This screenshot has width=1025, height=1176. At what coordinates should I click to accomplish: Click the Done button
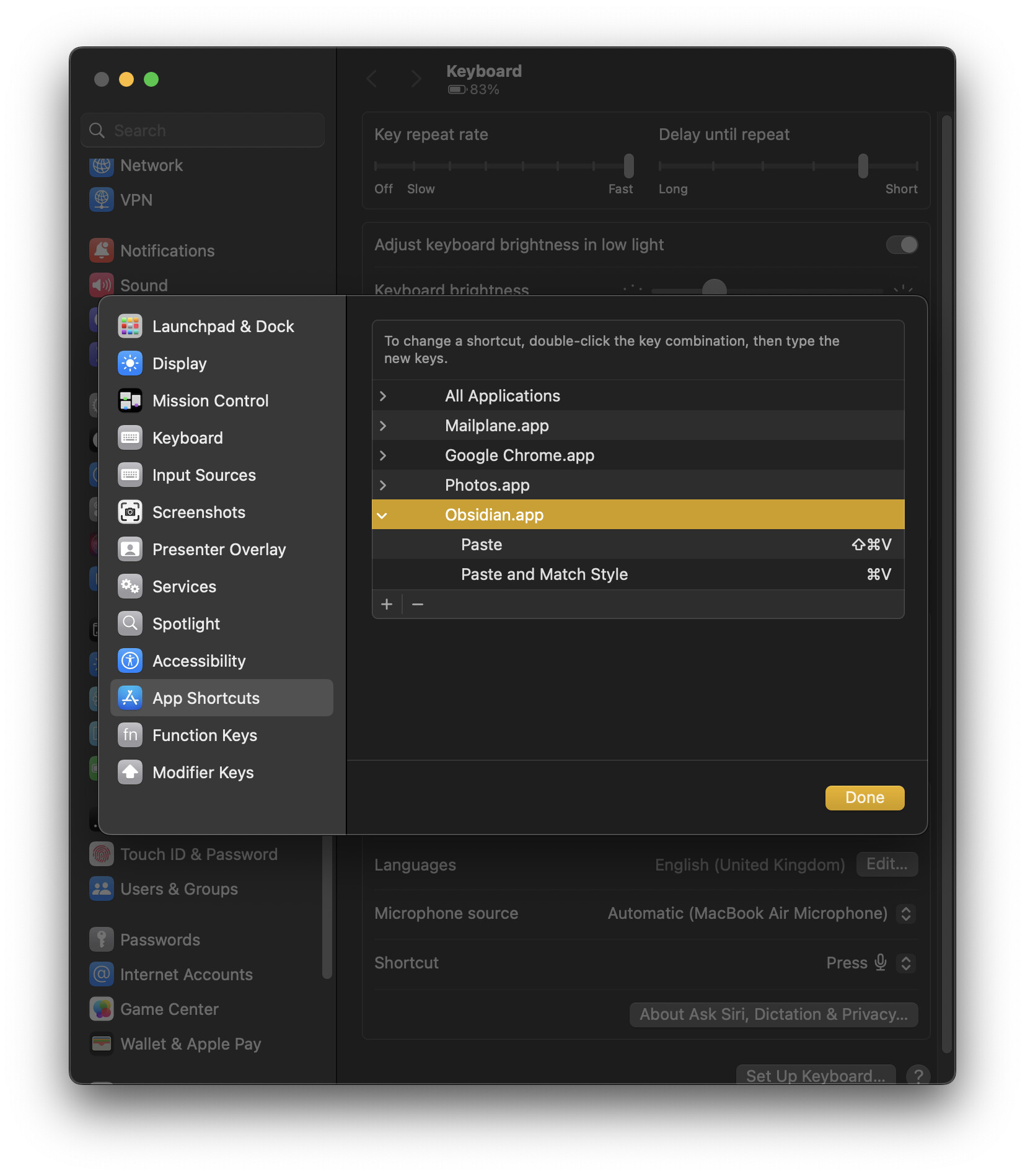[x=864, y=797]
